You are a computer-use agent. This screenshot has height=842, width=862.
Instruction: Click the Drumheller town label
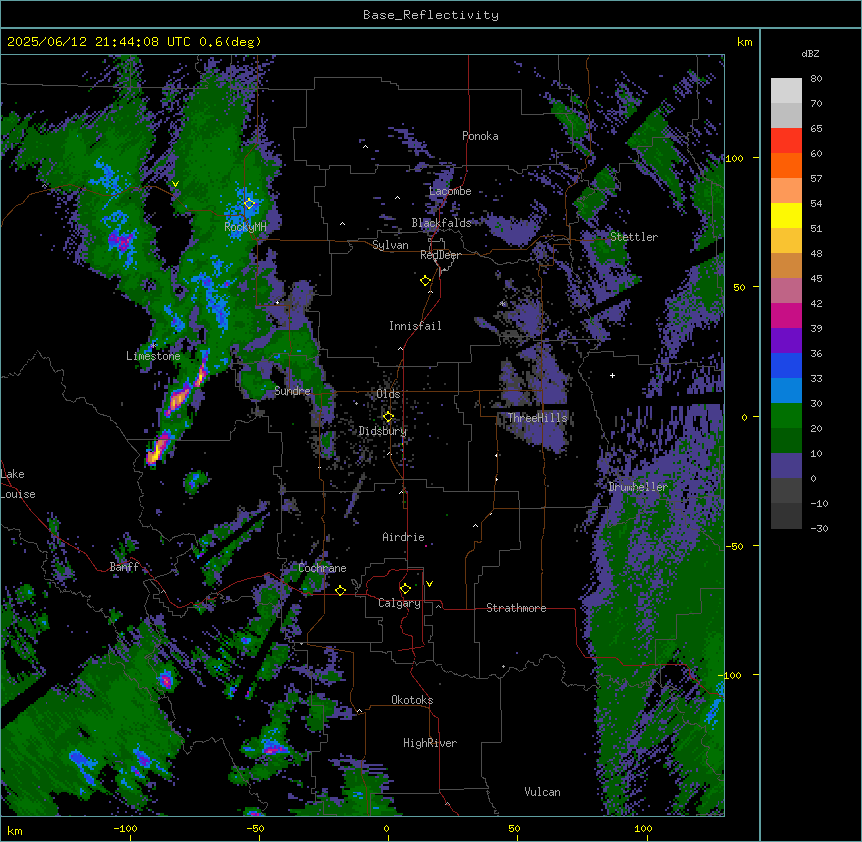point(638,487)
